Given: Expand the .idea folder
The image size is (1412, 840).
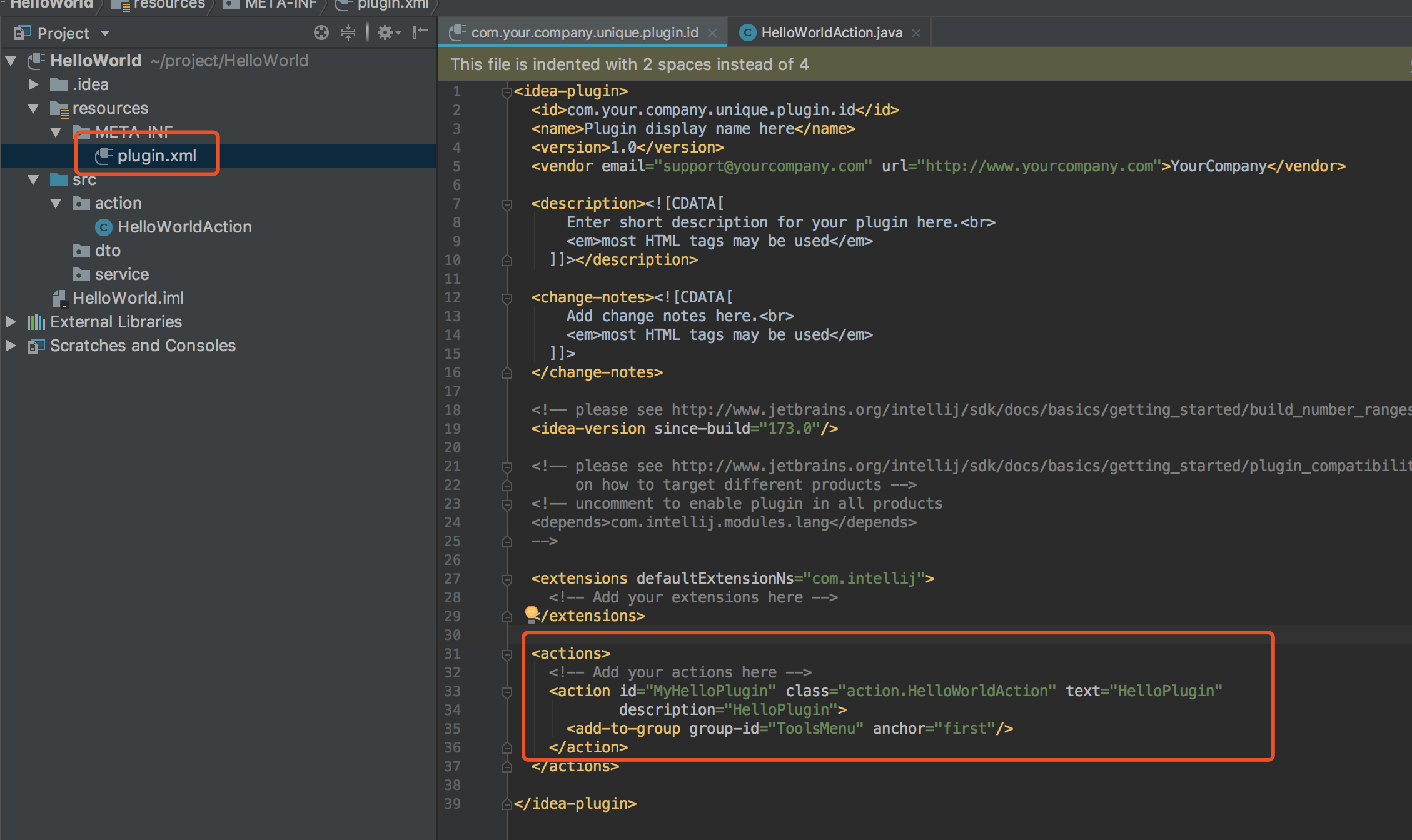Looking at the screenshot, I should coord(34,84).
